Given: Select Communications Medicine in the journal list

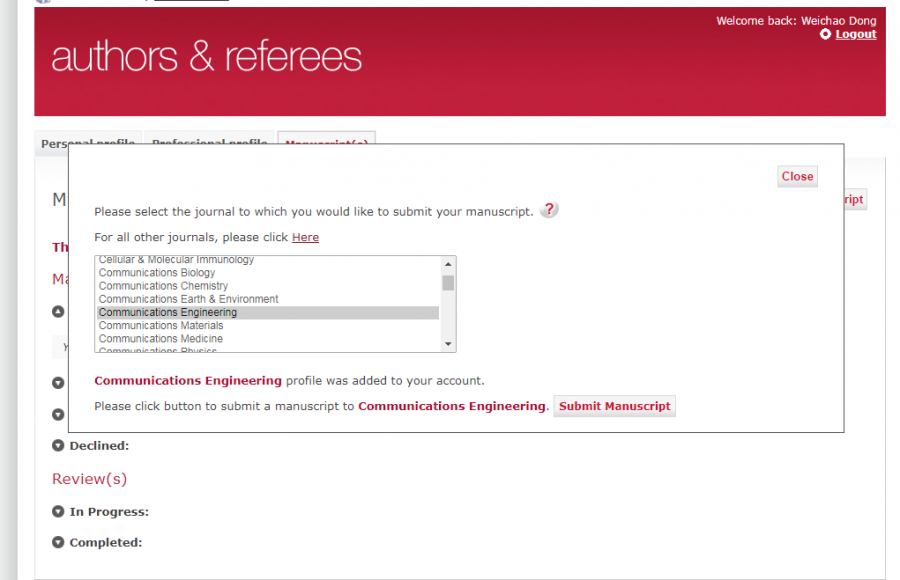Looking at the screenshot, I should coord(268,338).
